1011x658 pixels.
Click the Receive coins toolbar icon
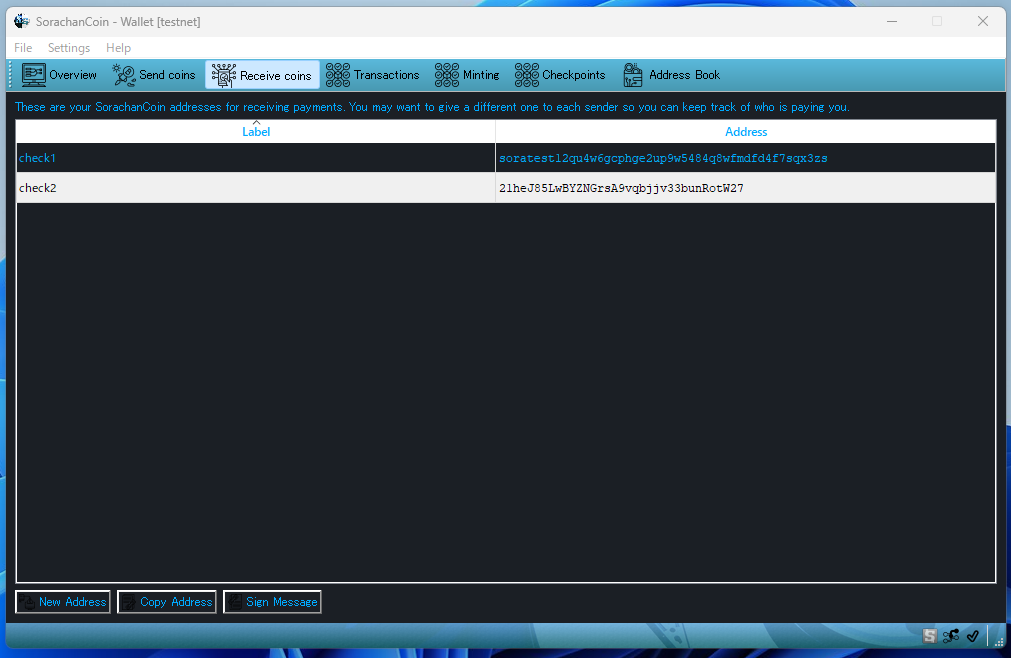pos(224,75)
